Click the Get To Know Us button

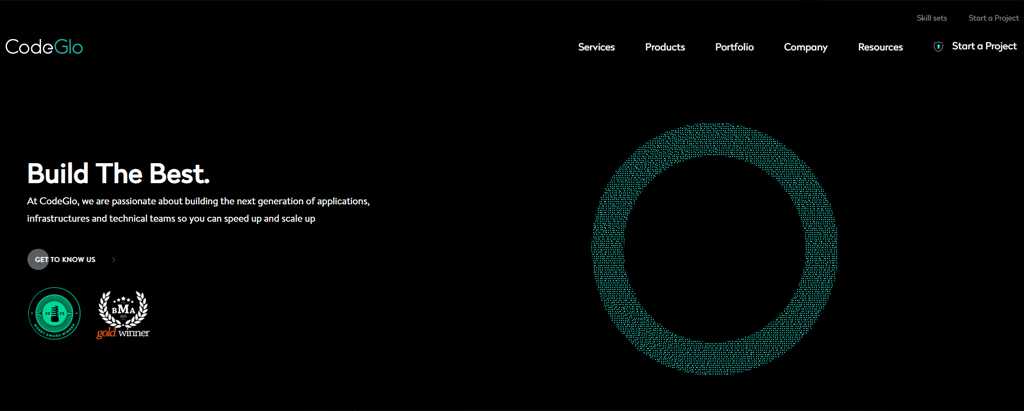point(65,259)
